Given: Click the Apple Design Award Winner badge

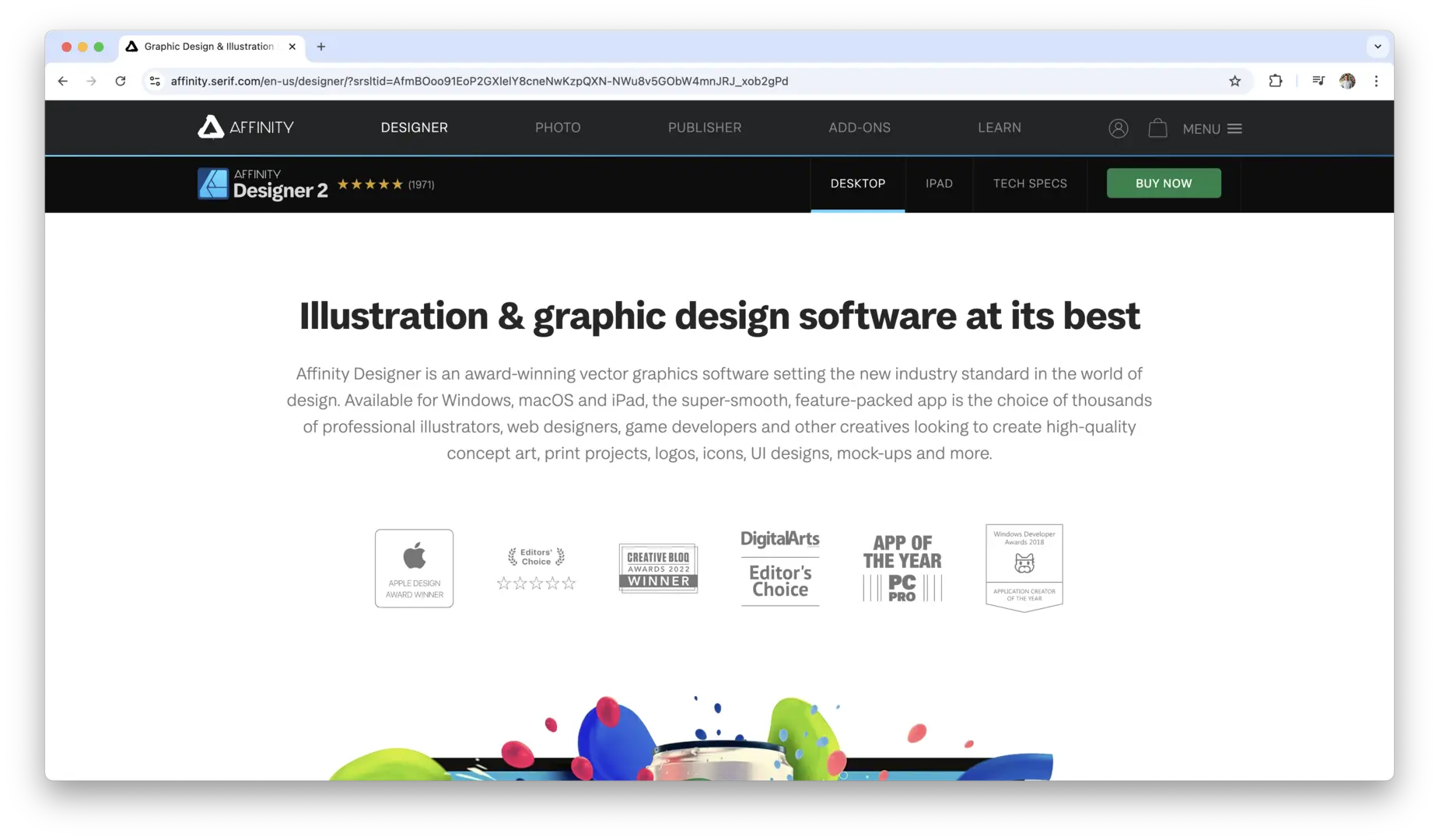Looking at the screenshot, I should coord(414,569).
